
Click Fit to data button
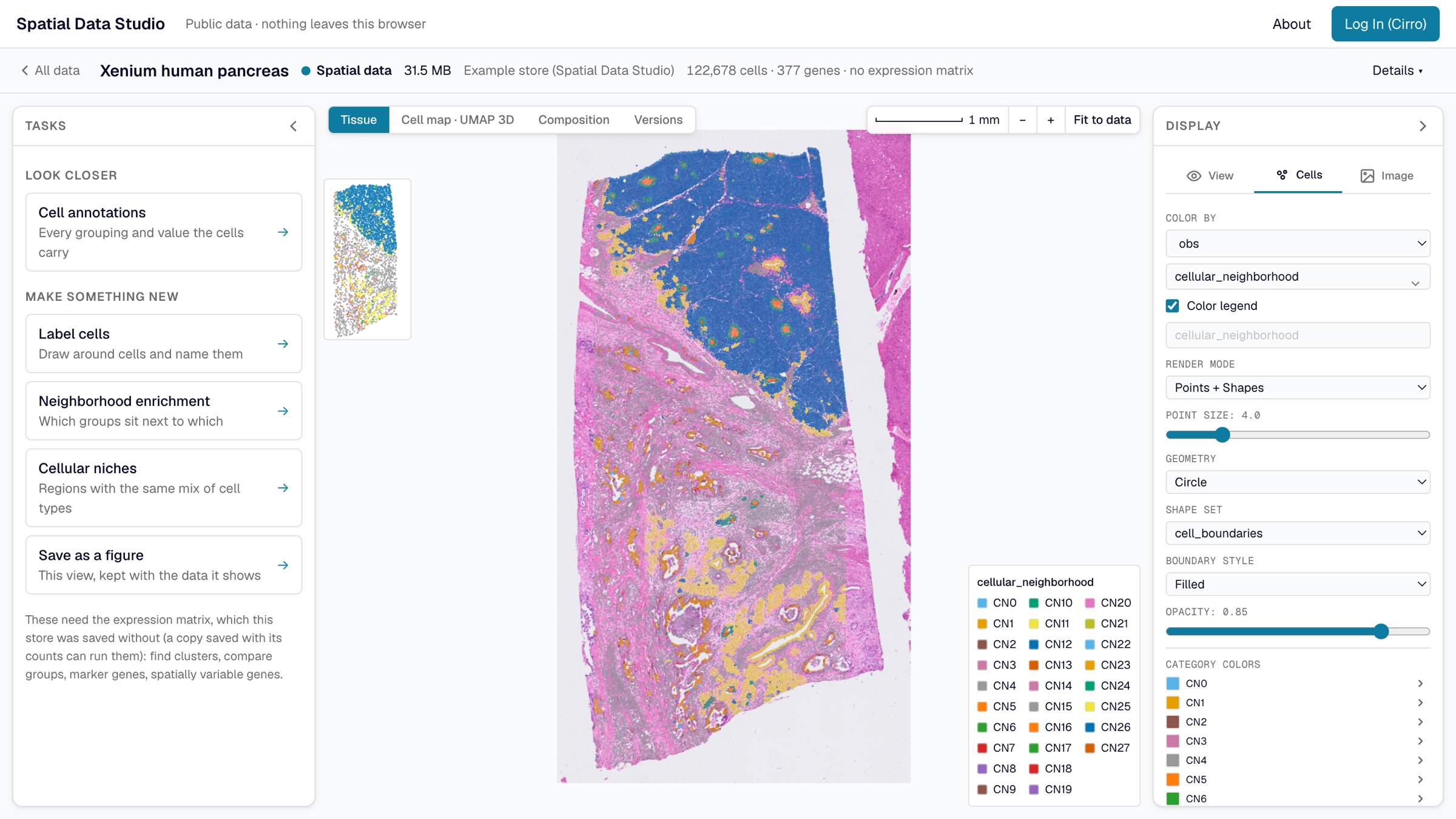pyautogui.click(x=1102, y=120)
